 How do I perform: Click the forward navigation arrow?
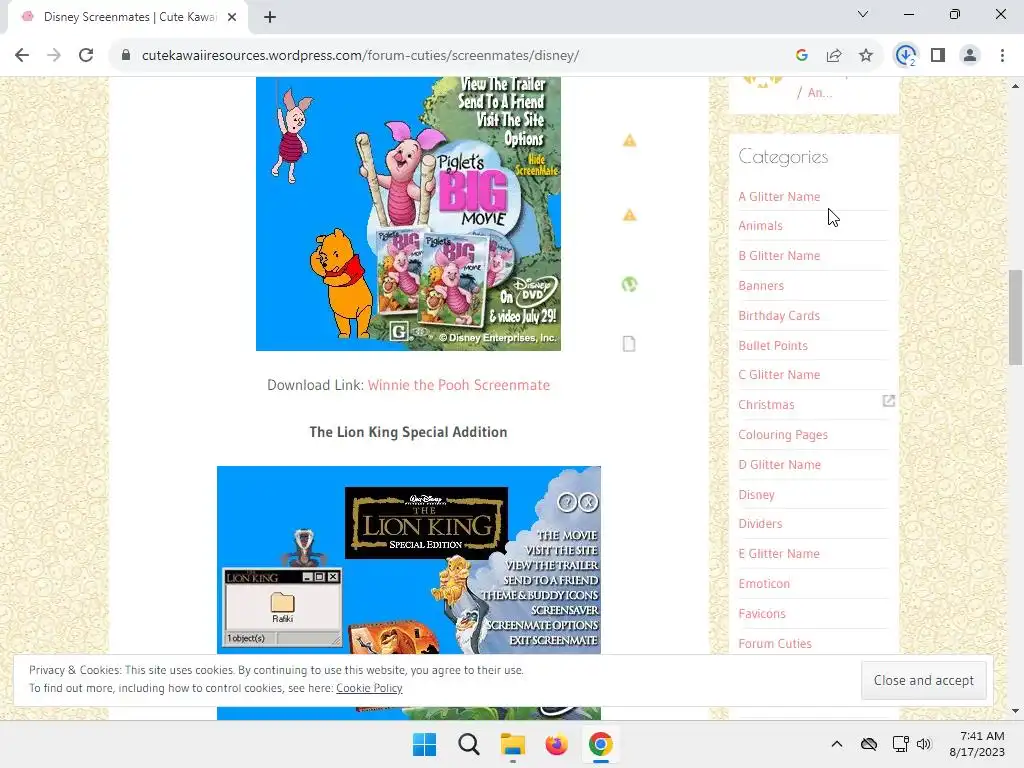[x=54, y=56]
